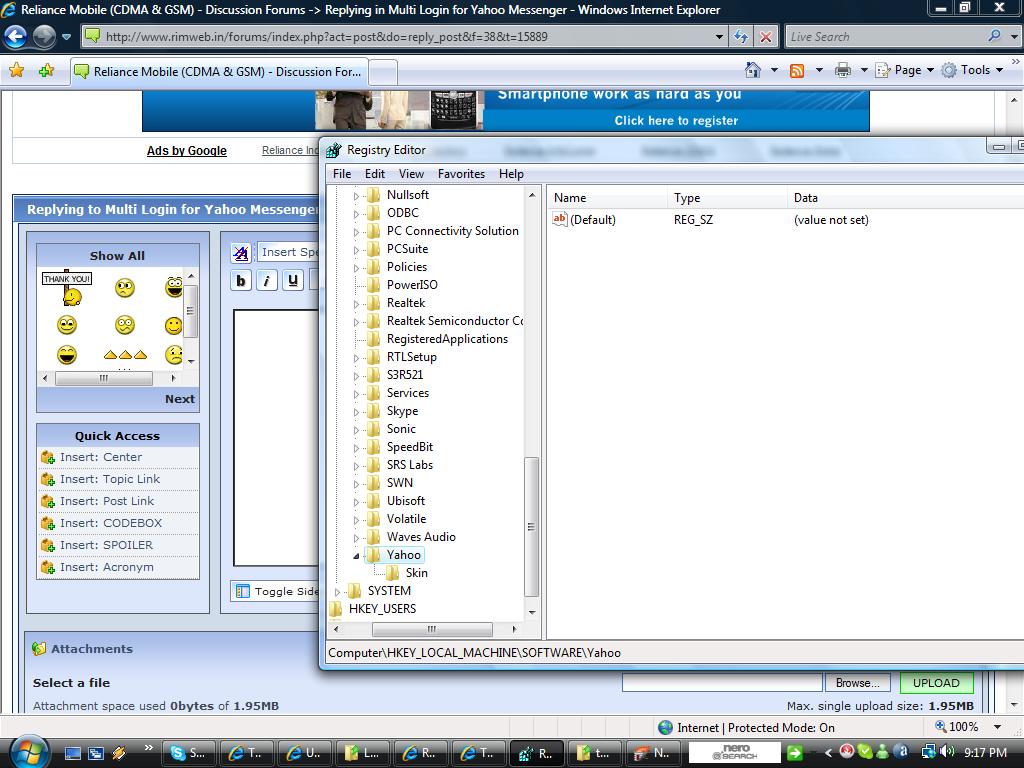Open the Recent Pages dropdown arrow

[x=66, y=37]
